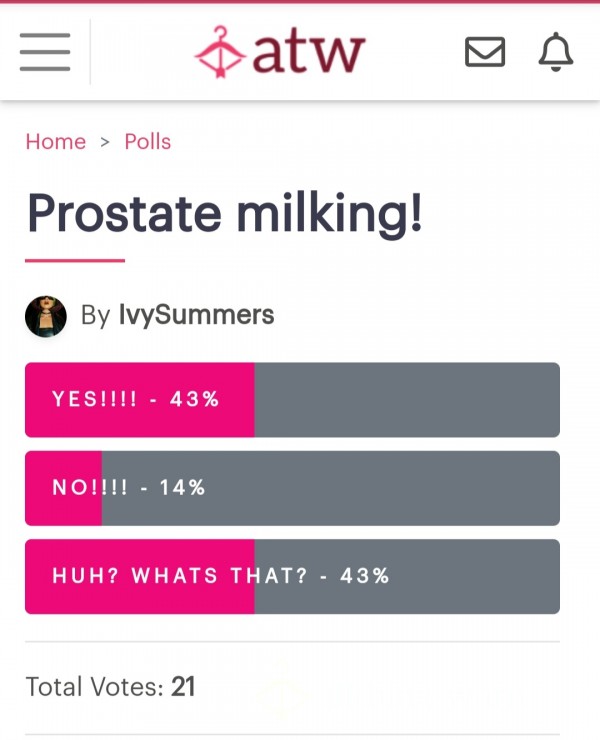Go to the Home breadcrumb link
The width and height of the screenshot is (600, 740).
(x=56, y=142)
